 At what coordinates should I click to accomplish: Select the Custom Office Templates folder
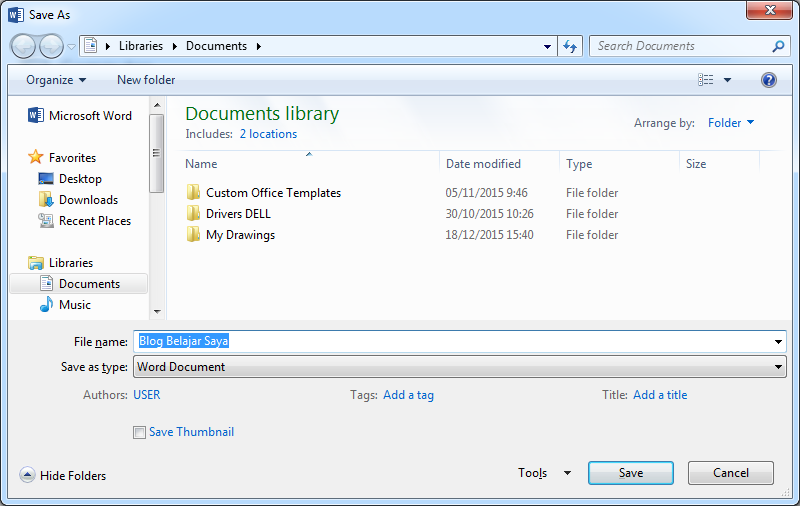tap(273, 193)
